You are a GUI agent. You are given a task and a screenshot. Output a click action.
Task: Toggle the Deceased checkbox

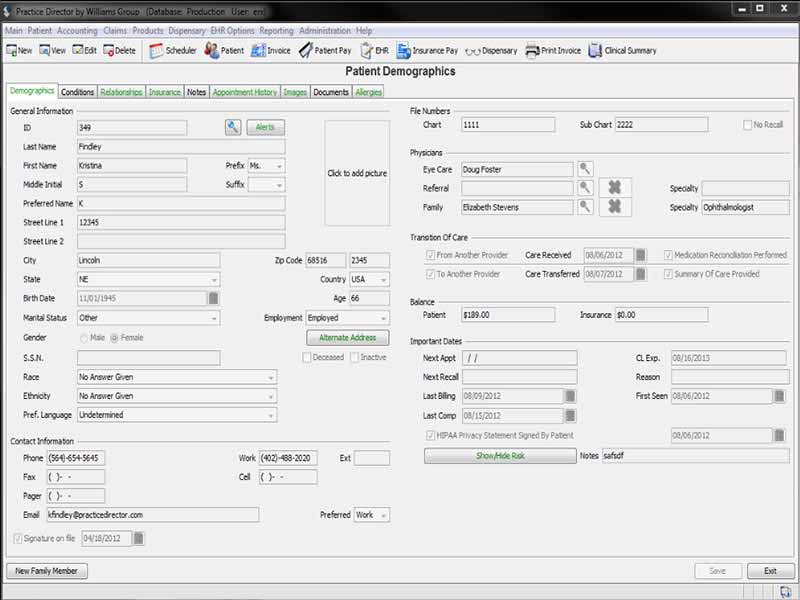pyautogui.click(x=307, y=358)
